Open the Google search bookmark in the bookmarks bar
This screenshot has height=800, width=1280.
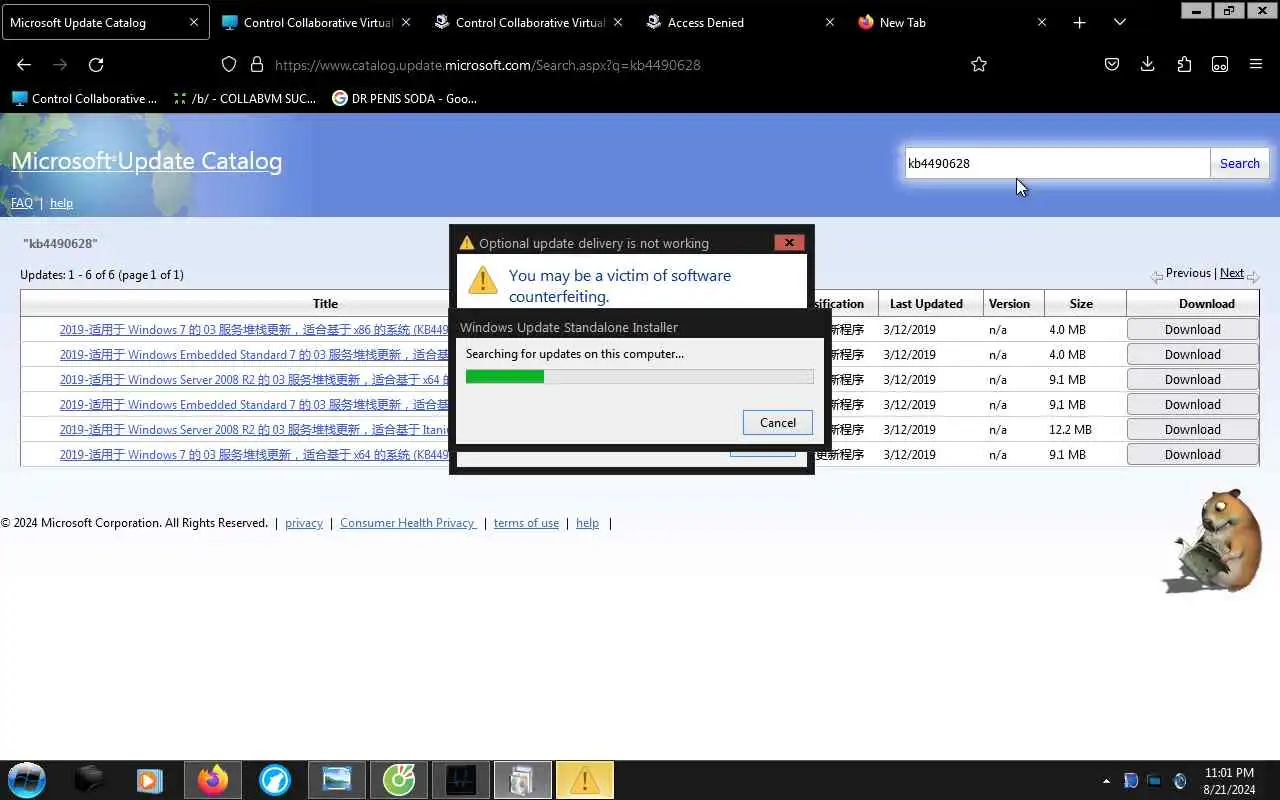pyautogui.click(x=405, y=98)
